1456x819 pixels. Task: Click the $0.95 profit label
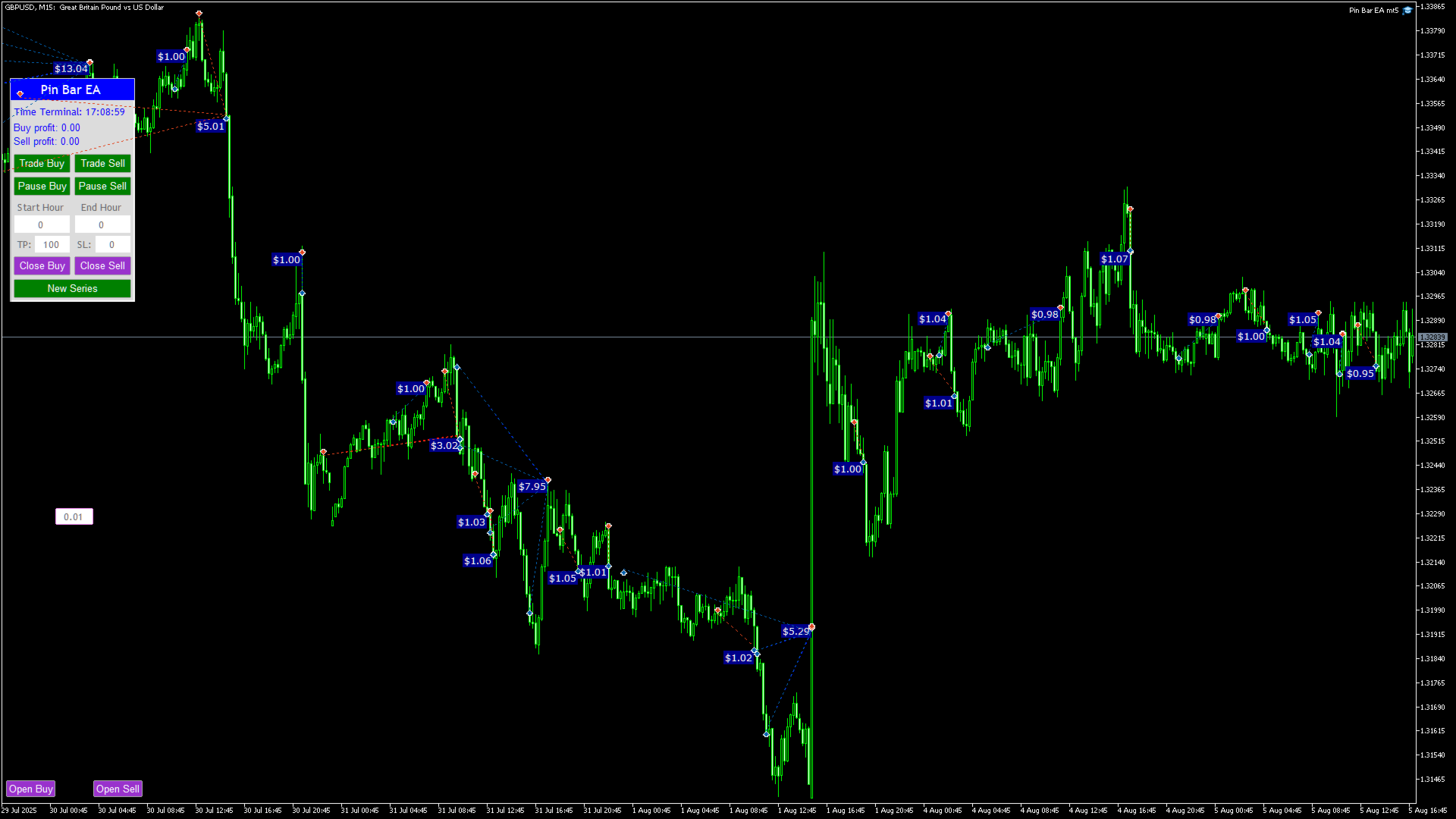(1360, 373)
